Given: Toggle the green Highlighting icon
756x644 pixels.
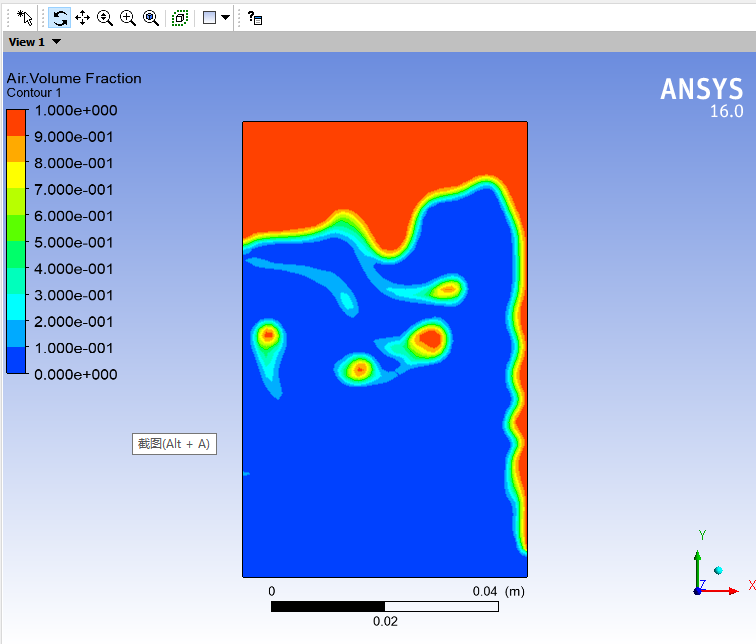Looking at the screenshot, I should [x=180, y=18].
